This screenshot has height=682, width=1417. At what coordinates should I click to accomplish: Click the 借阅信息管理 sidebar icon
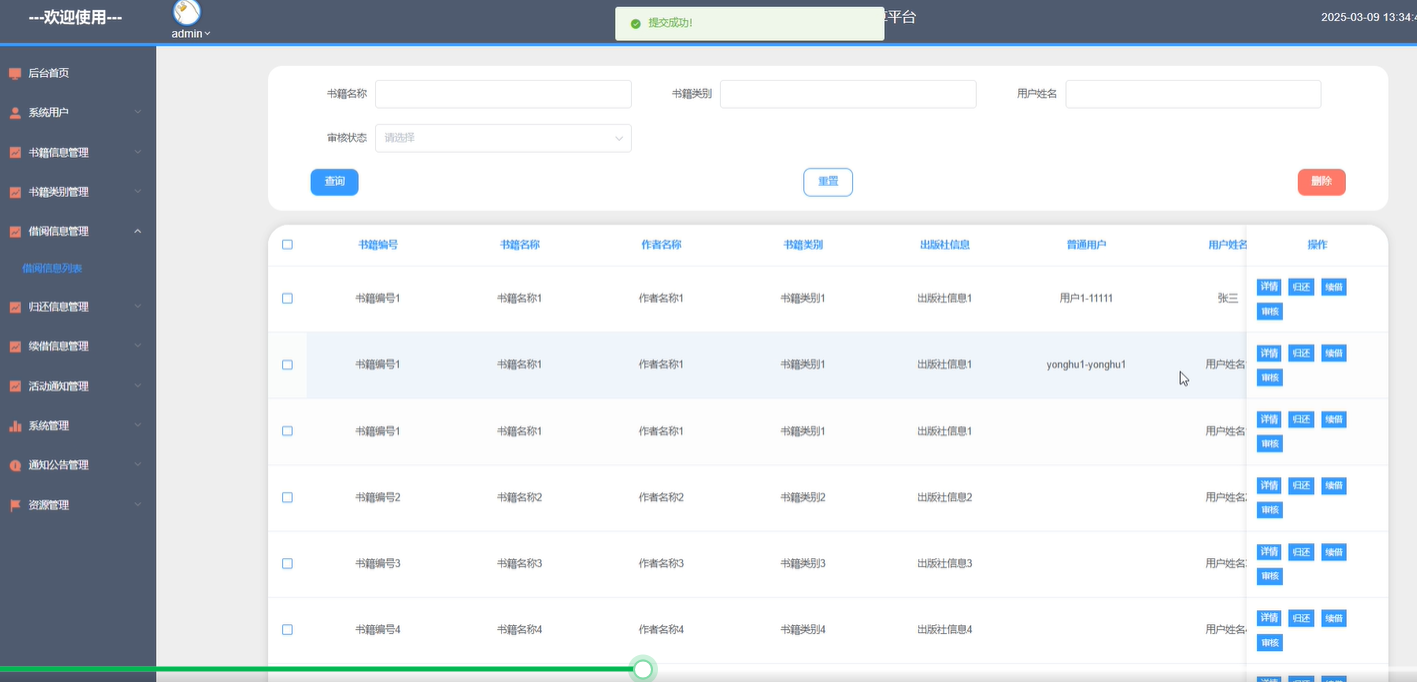(x=15, y=231)
